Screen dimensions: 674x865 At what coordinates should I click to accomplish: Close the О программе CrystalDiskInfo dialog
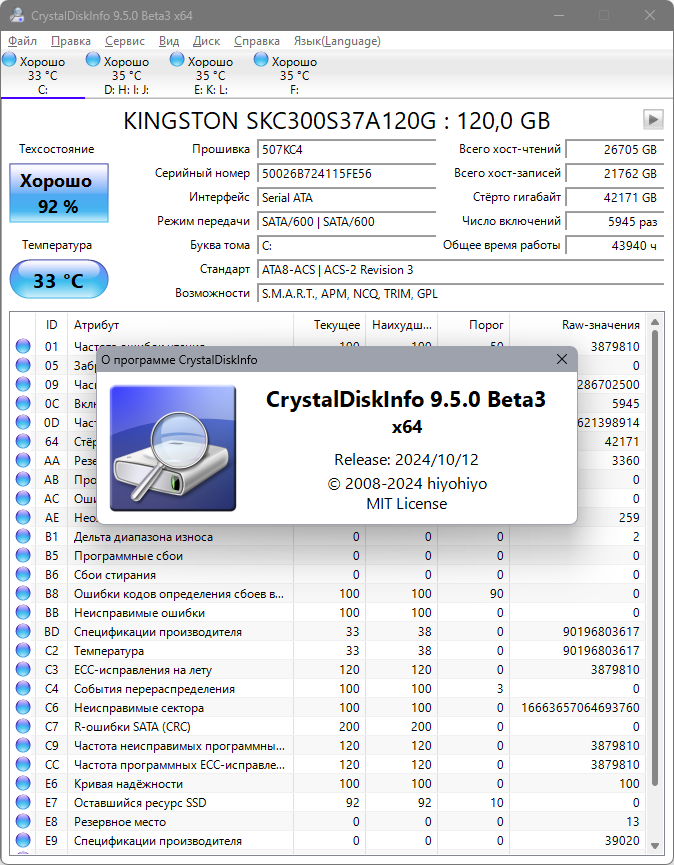coord(561,360)
